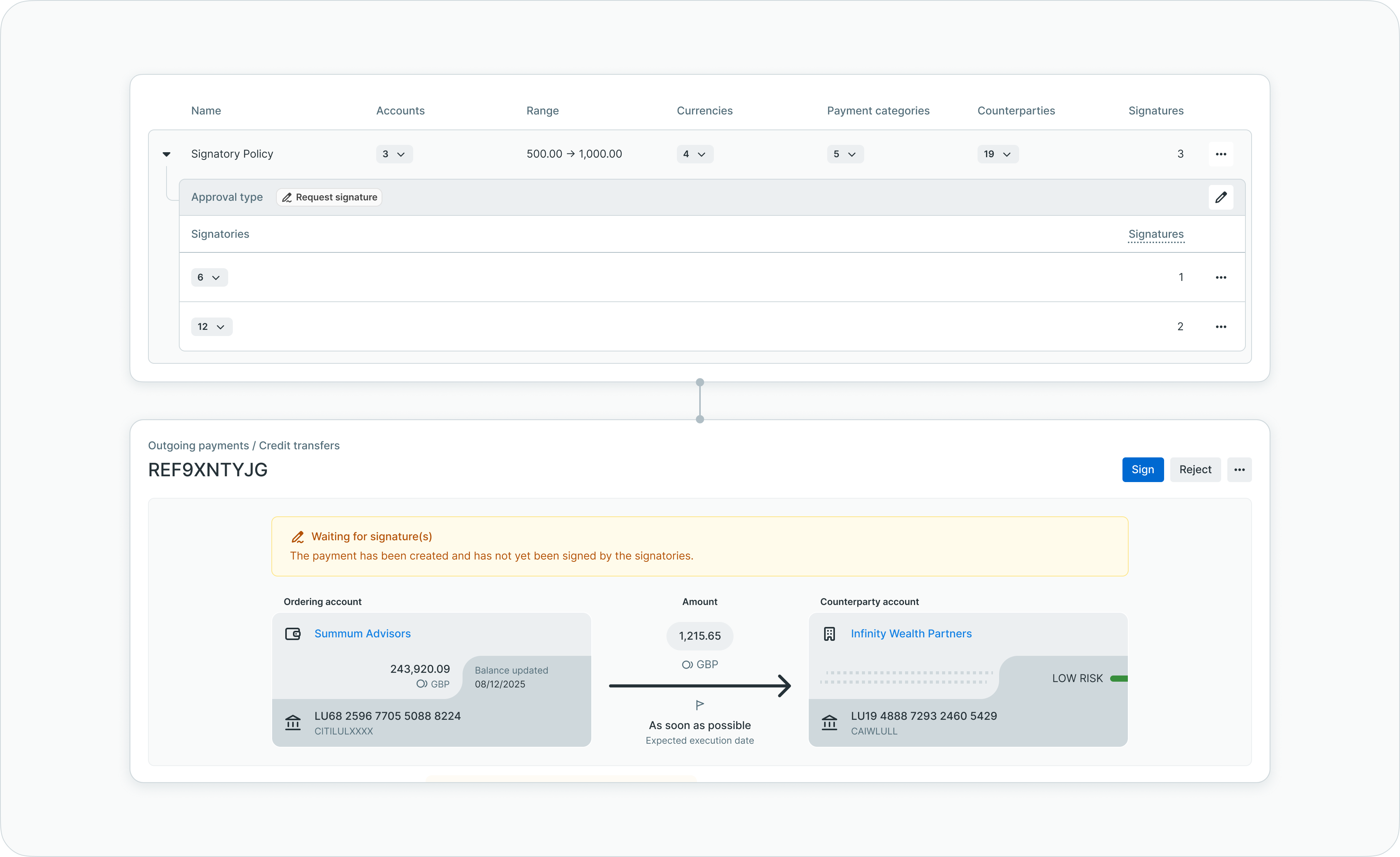The height and width of the screenshot is (857, 1400).
Task: Click the Request signature approval type tag
Action: (330, 197)
